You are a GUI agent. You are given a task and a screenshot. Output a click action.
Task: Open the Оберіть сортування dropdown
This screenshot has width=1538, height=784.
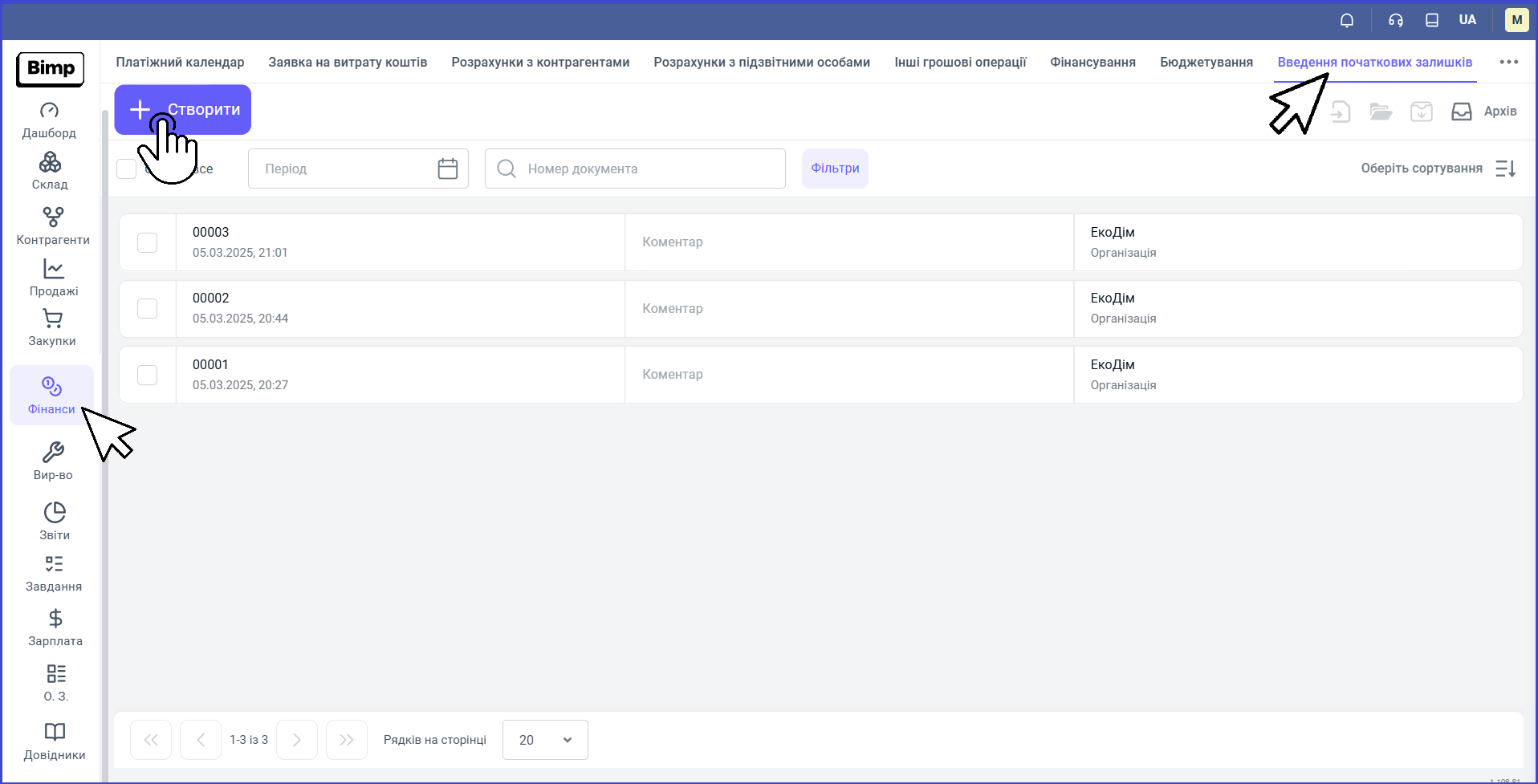pyautogui.click(x=1422, y=169)
